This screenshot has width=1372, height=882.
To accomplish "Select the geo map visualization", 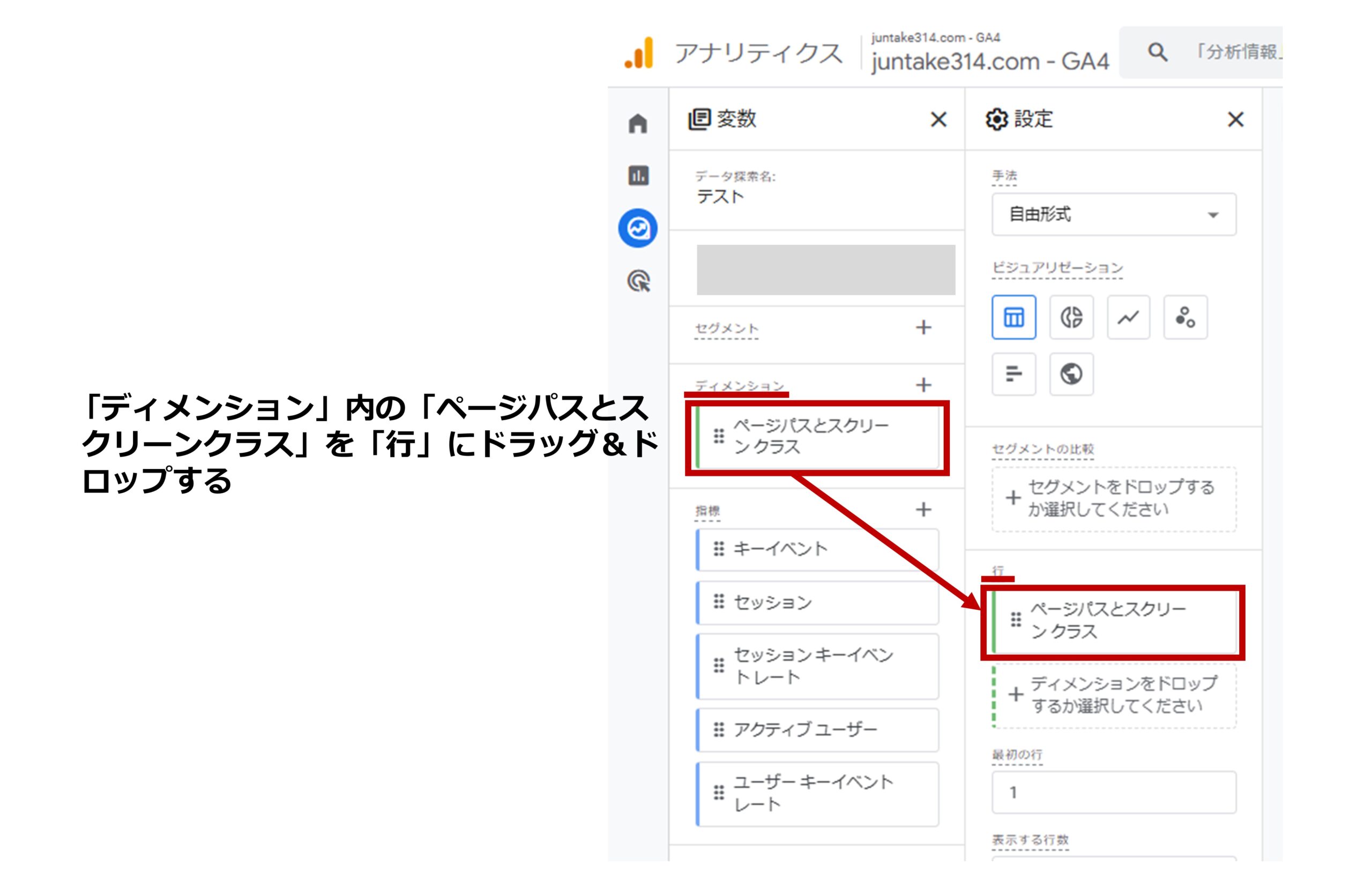I will [x=1071, y=374].
